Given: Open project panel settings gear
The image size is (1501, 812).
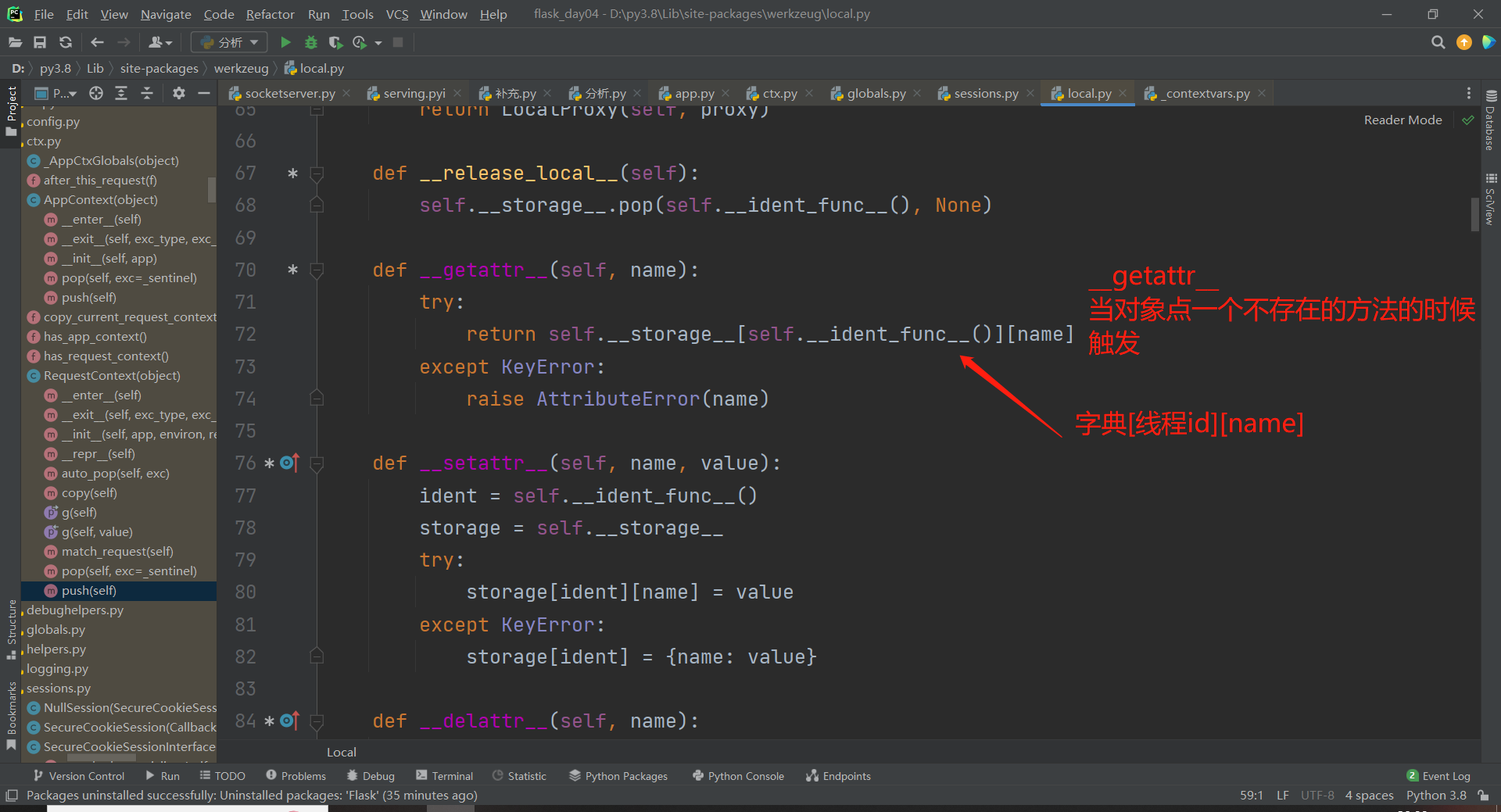Looking at the screenshot, I should pos(179,93).
